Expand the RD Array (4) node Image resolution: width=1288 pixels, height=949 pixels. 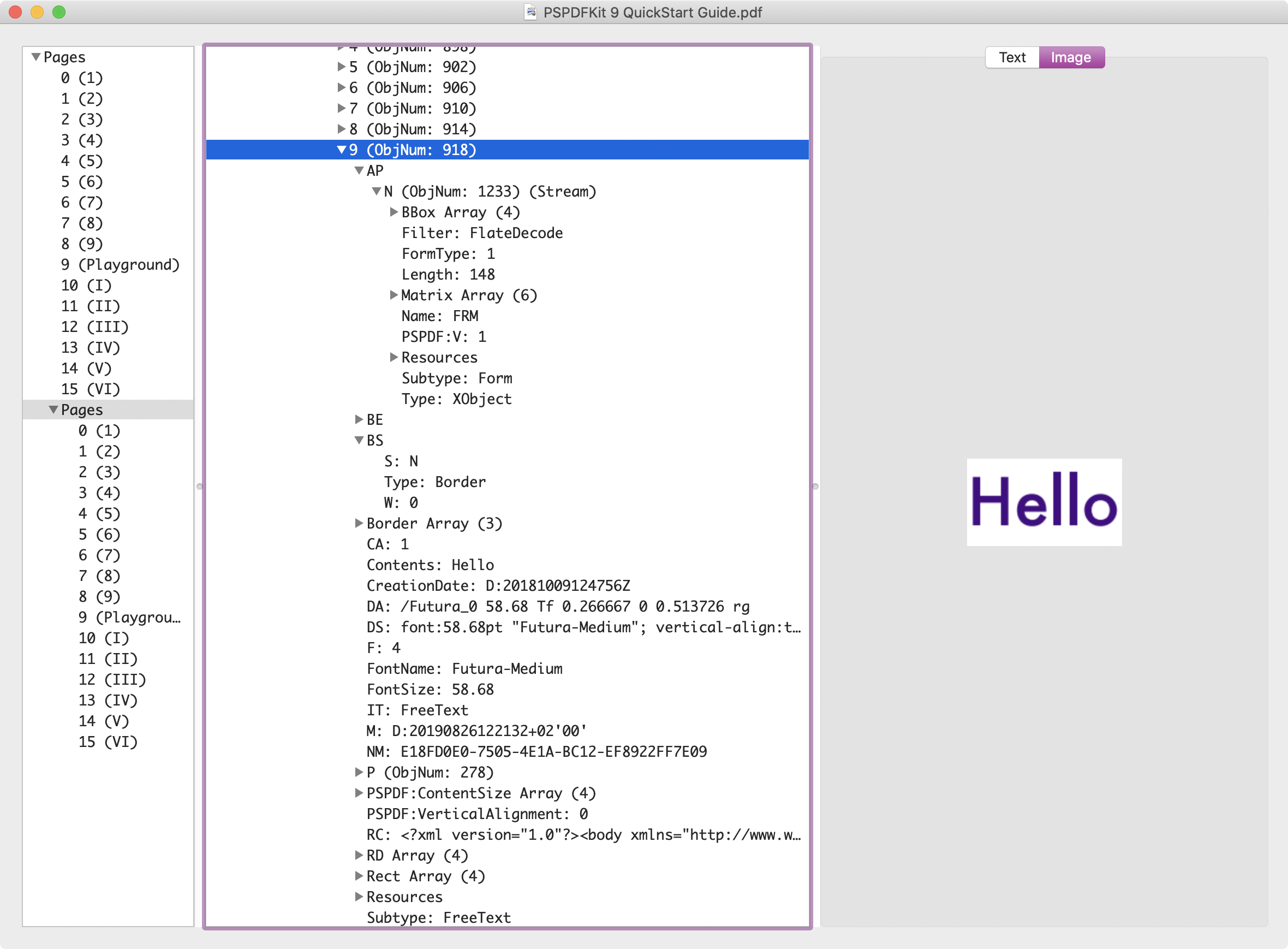click(360, 856)
